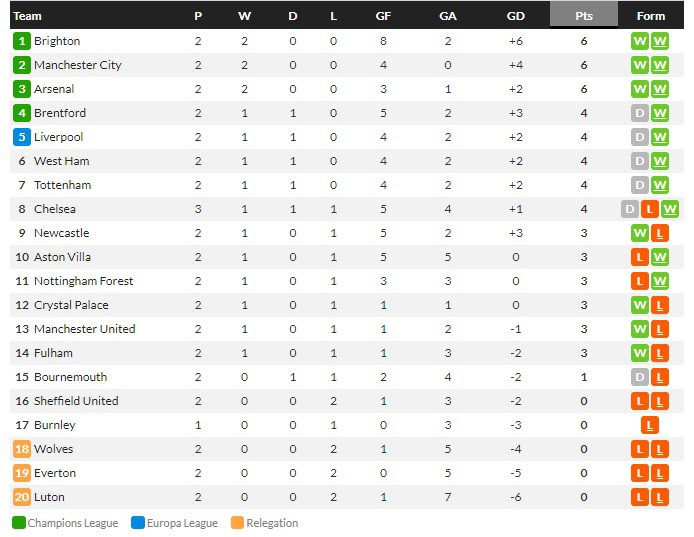Click Arsenal's green position 3 badge
The image size is (694, 537).
(22, 89)
